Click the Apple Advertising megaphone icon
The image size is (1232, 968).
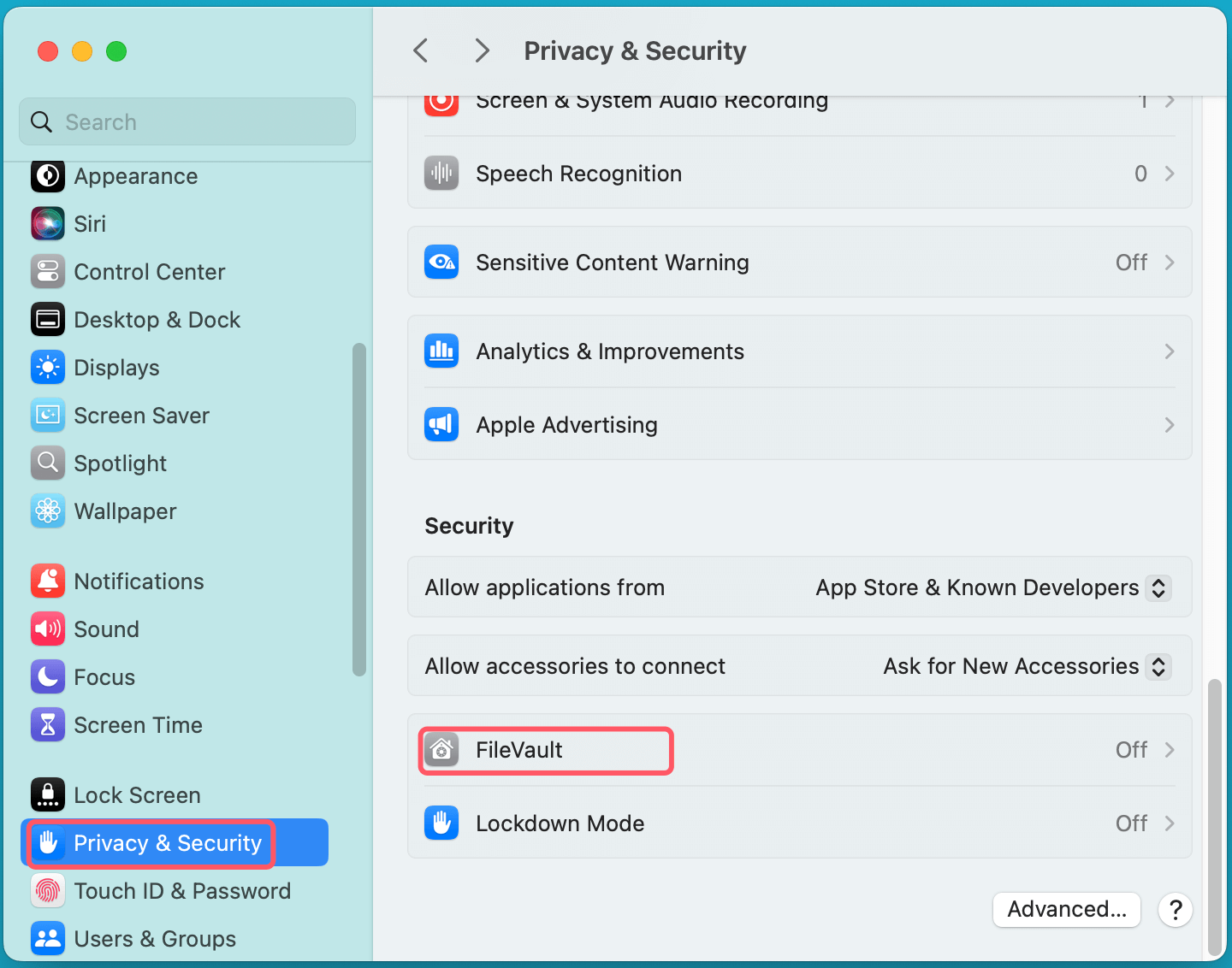[x=441, y=425]
